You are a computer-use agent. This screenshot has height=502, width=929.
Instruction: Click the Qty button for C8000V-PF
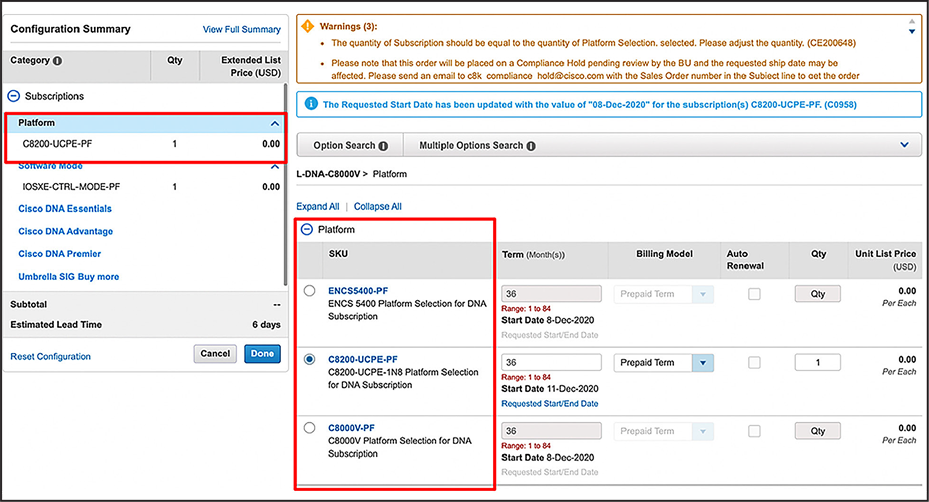[818, 431]
